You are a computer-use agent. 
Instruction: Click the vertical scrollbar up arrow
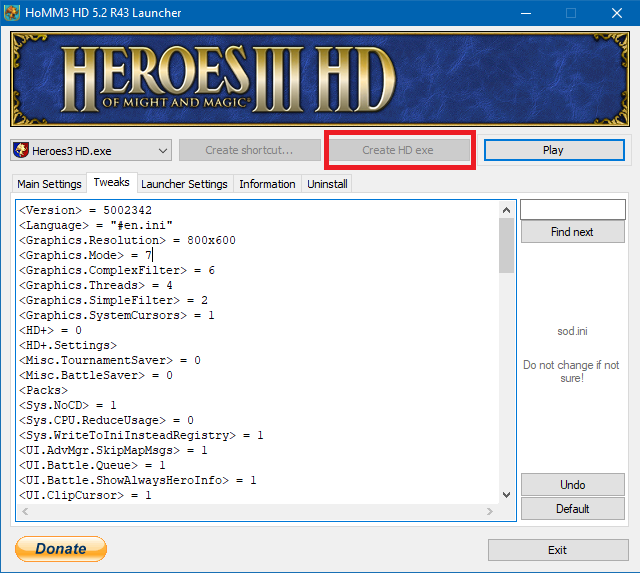(x=507, y=210)
